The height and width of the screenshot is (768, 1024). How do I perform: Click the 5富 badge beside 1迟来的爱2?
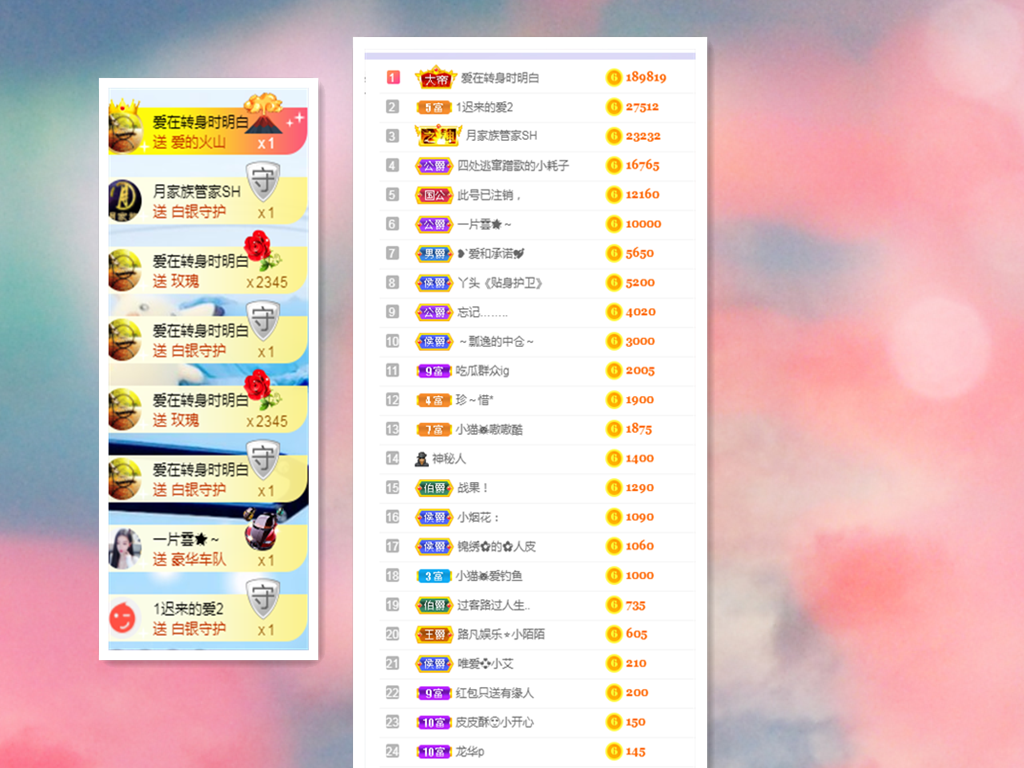pos(434,107)
